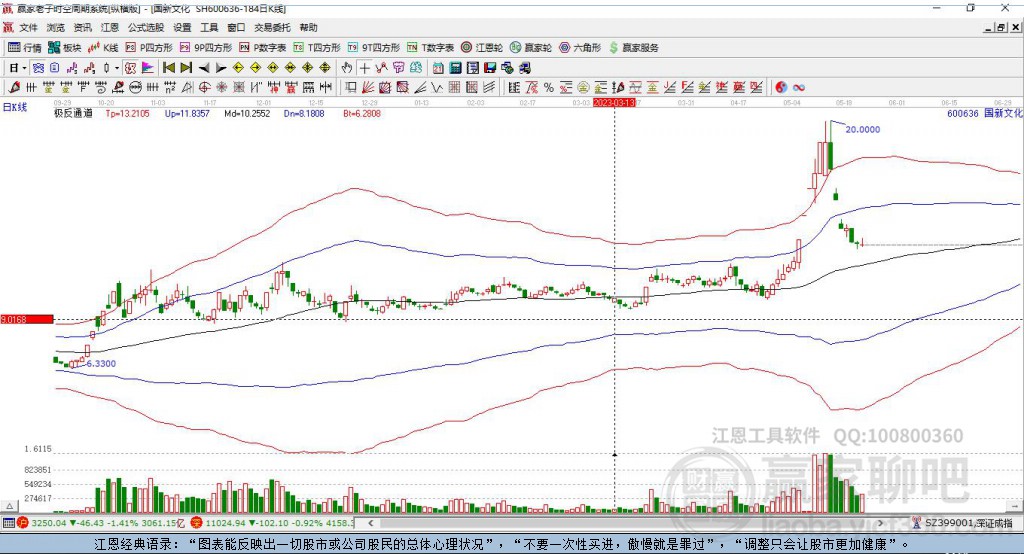Image resolution: width=1024 pixels, height=554 pixels.
Task: Open the 工具 menu
Action: click(x=209, y=27)
